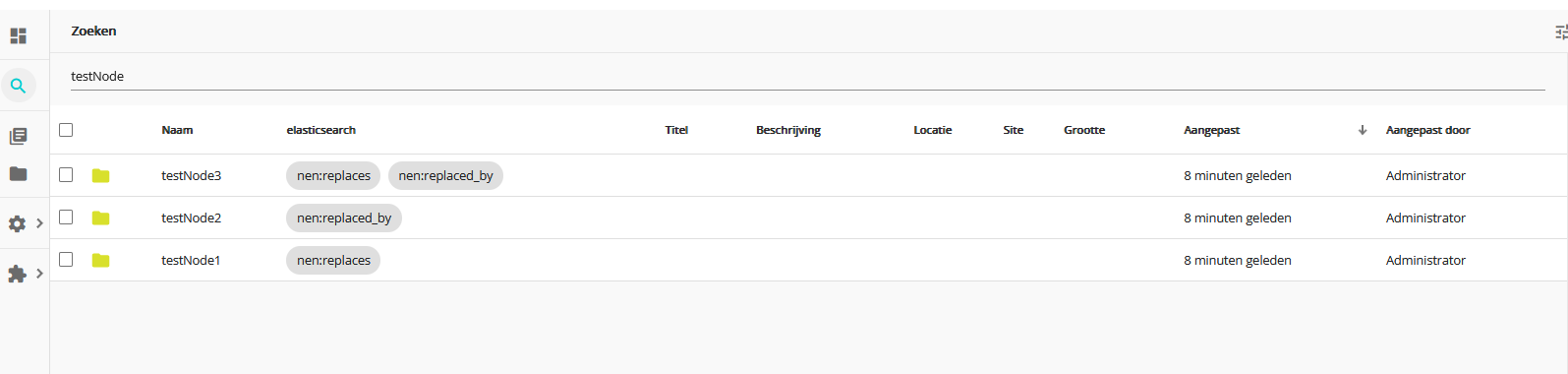Click the testNode1 folder icon

tap(100, 261)
